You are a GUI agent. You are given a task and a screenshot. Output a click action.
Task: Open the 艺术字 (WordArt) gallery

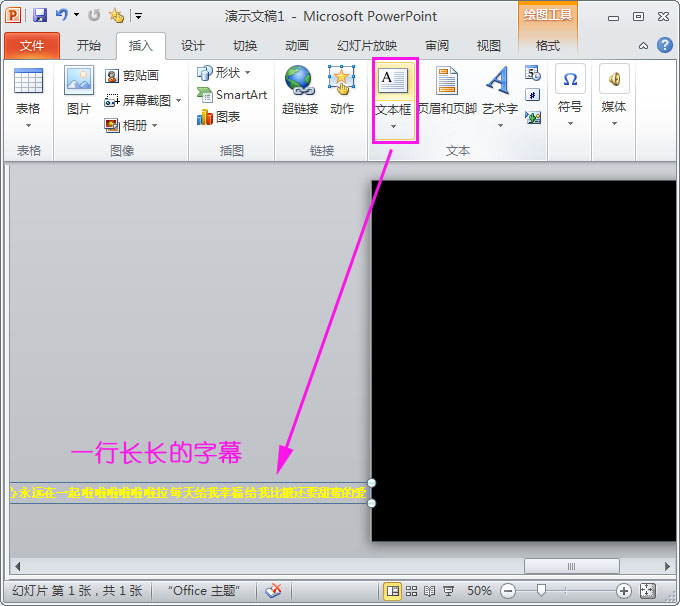point(500,89)
